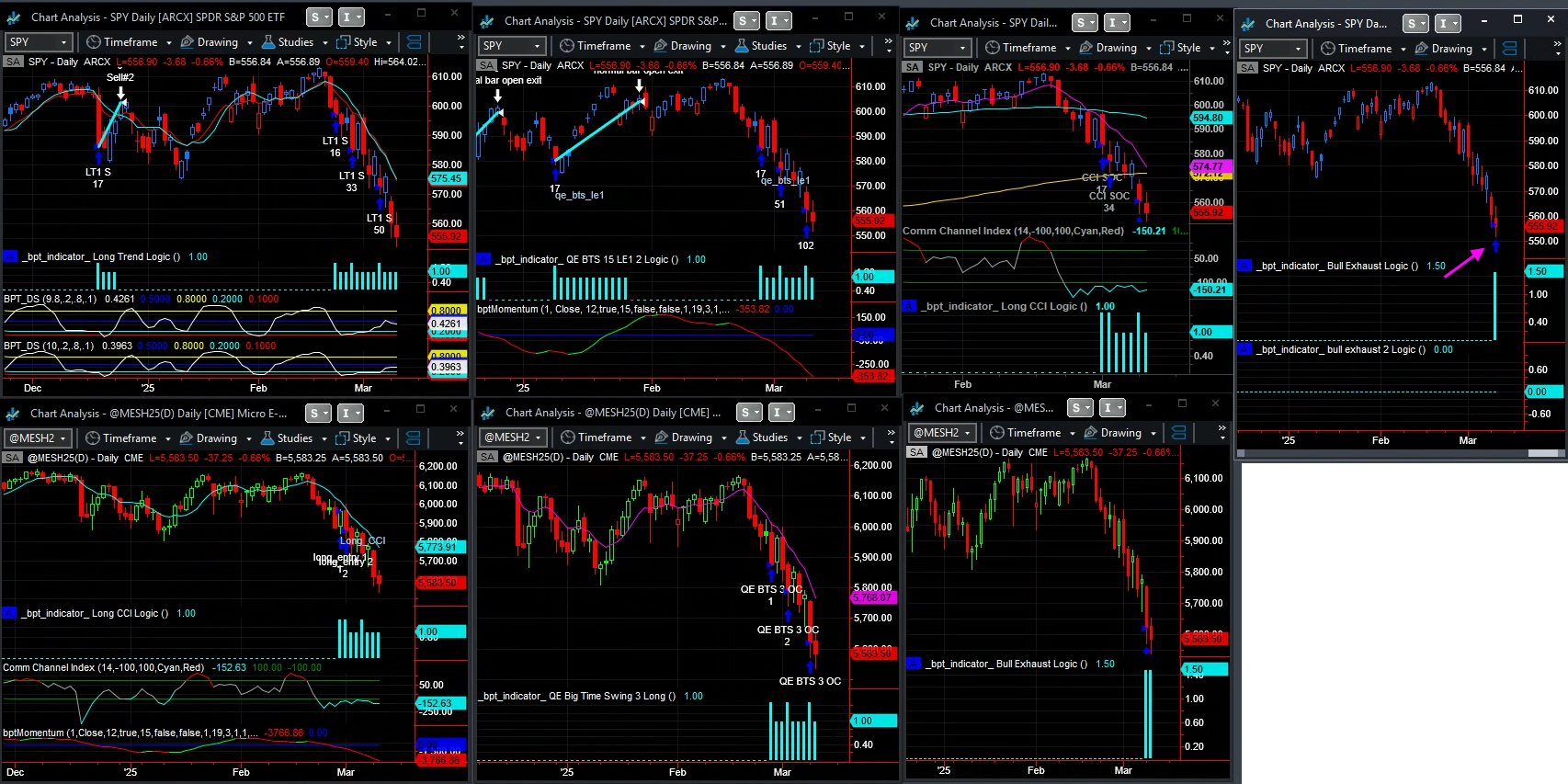
Task: Open Drawing menu in the Micro E- chart window
Action: click(x=216, y=438)
